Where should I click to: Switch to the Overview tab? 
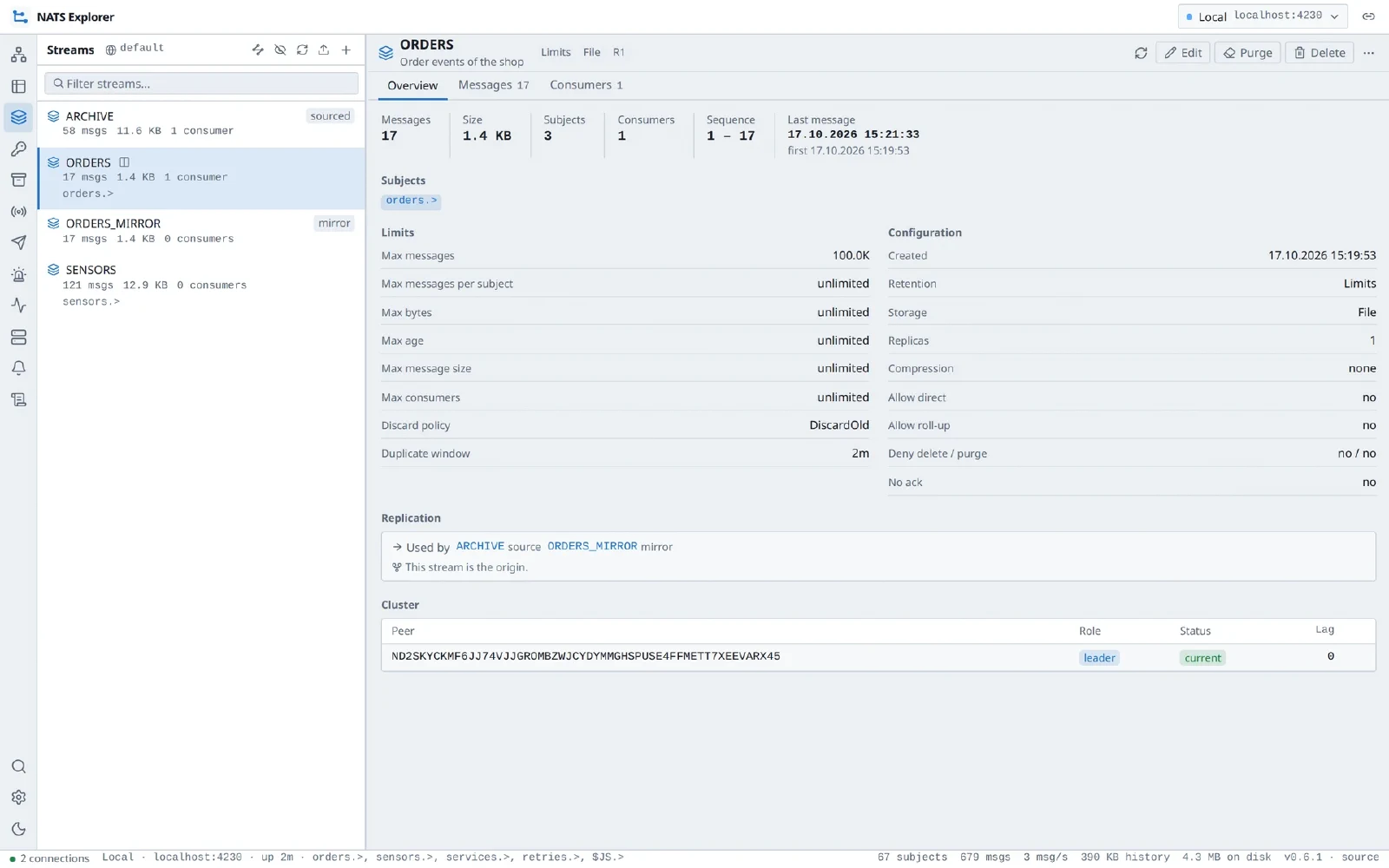pos(412,85)
